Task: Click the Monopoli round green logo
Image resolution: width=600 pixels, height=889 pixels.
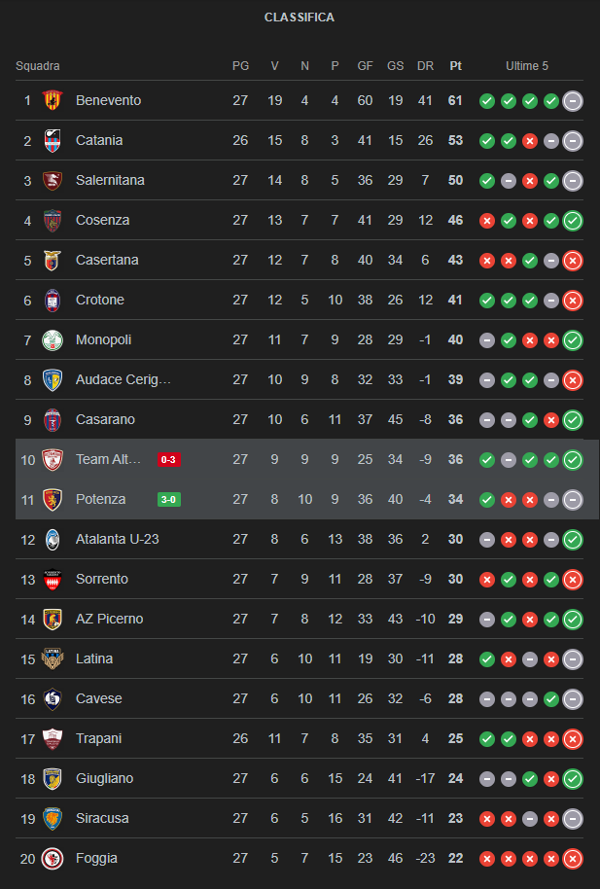Action: 52,340
